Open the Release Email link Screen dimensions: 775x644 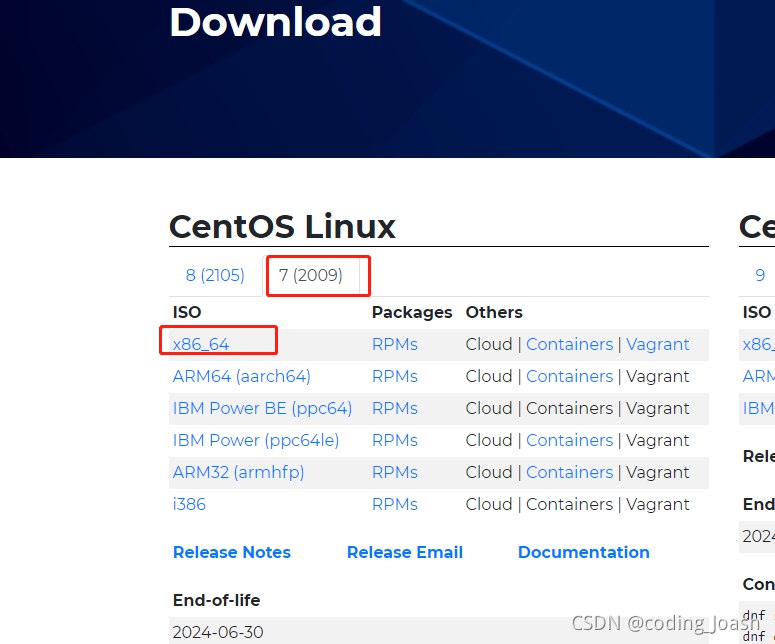tap(405, 552)
